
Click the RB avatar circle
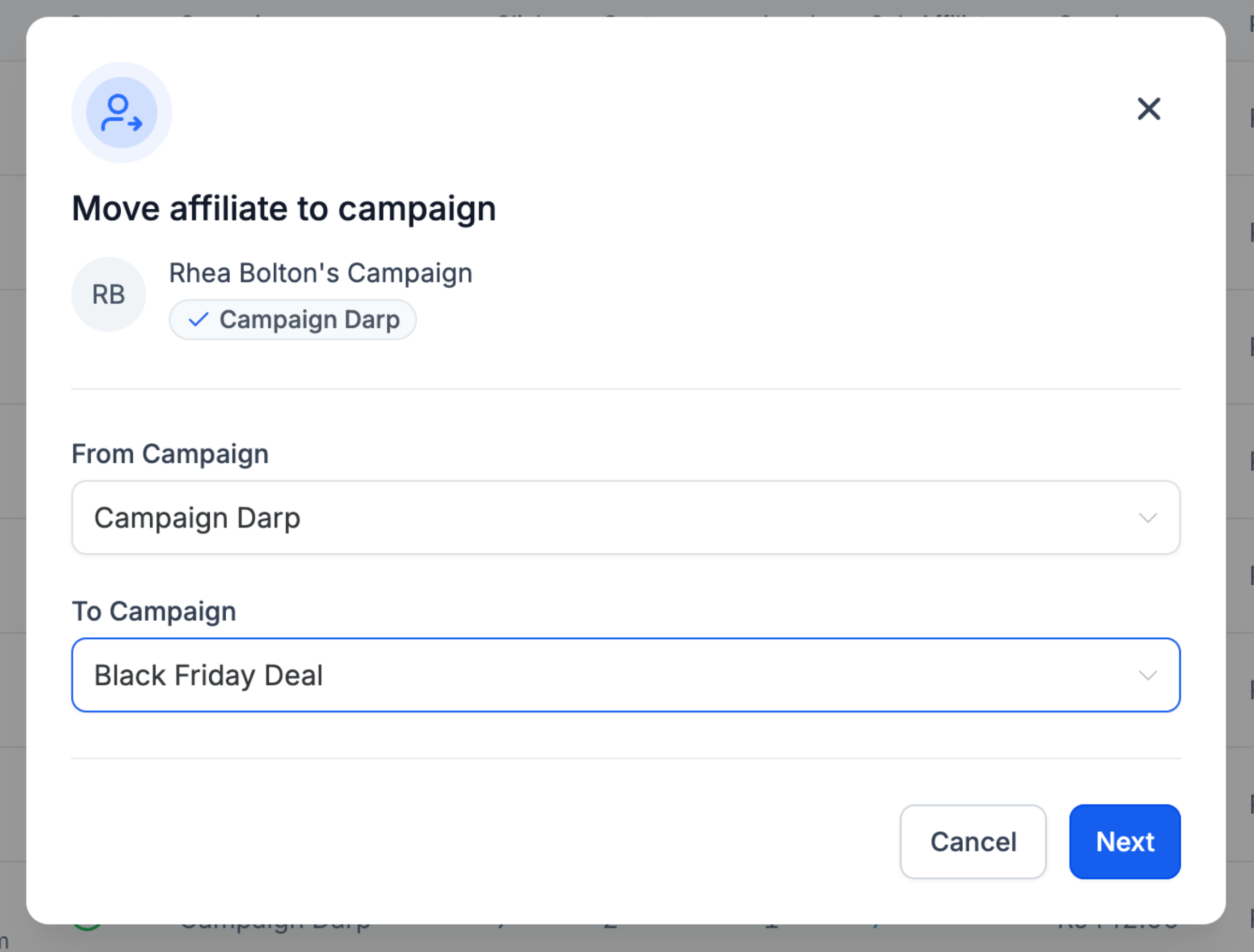click(x=108, y=294)
